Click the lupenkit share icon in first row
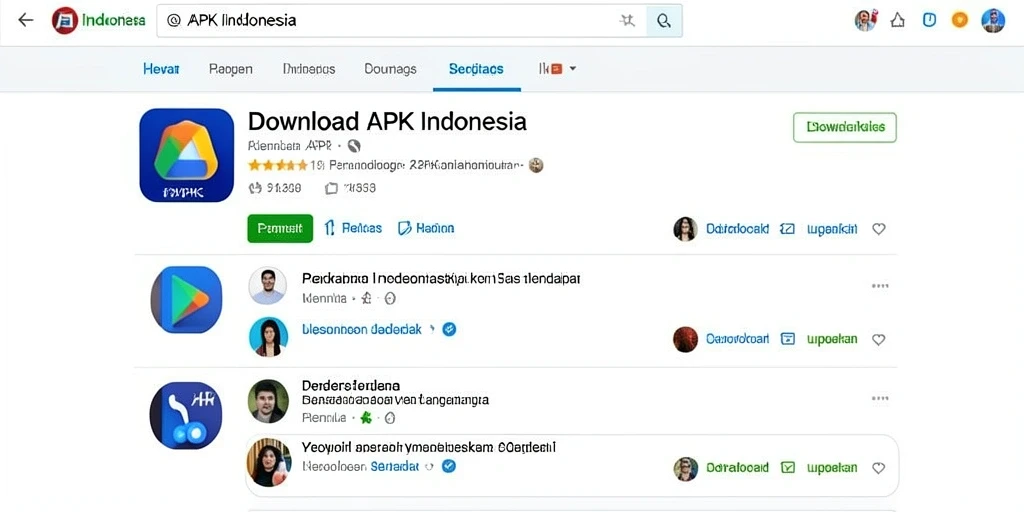Screen dimensions: 1024x512 788,229
